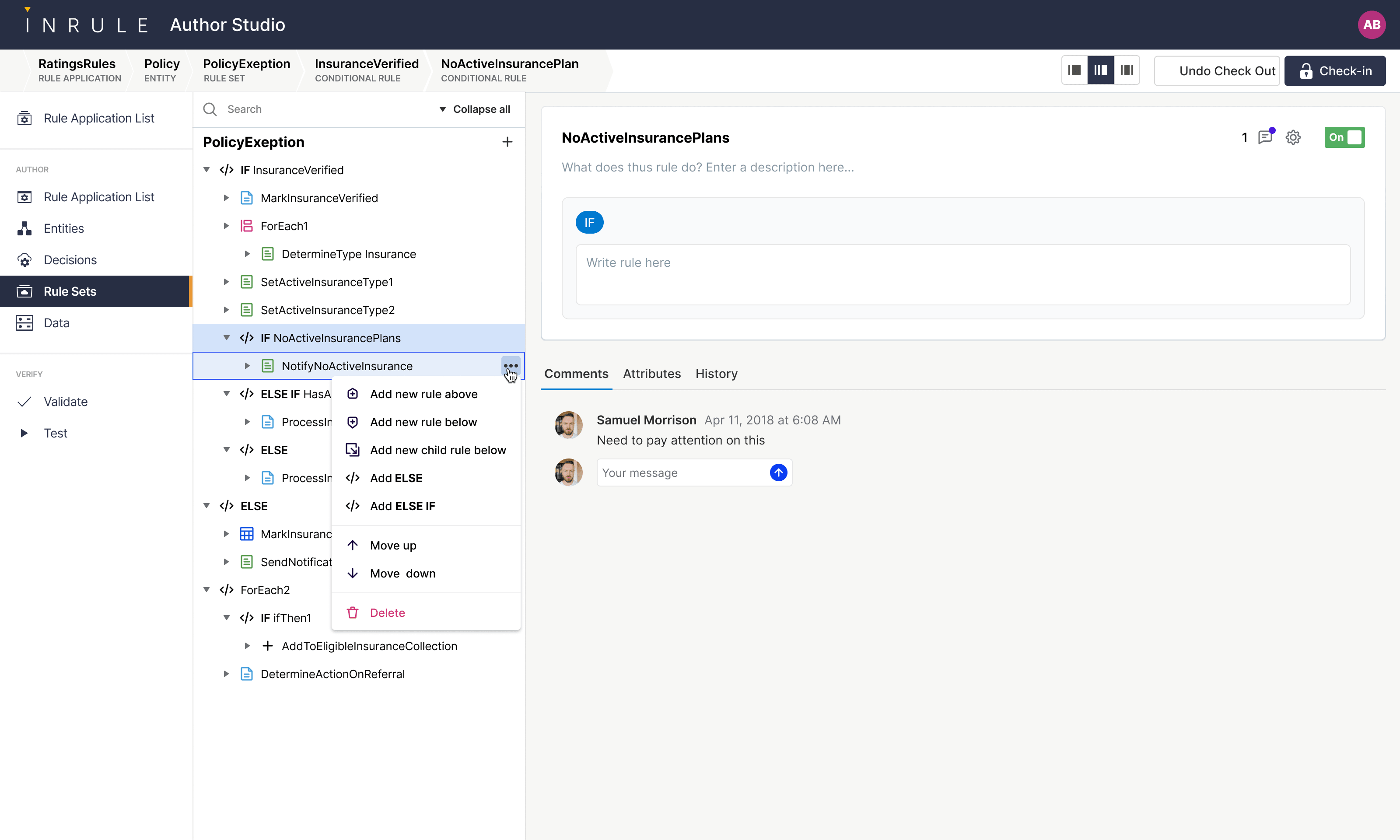Click the AB user avatar
This screenshot has width=1400, height=840.
[1371, 25]
